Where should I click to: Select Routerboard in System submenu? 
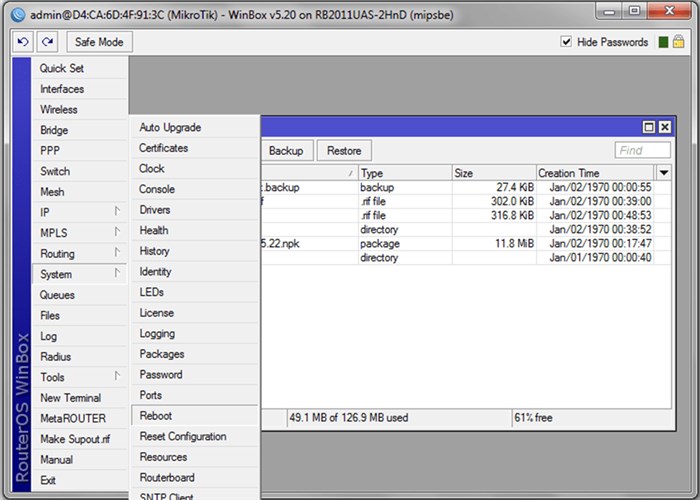[x=195, y=477]
